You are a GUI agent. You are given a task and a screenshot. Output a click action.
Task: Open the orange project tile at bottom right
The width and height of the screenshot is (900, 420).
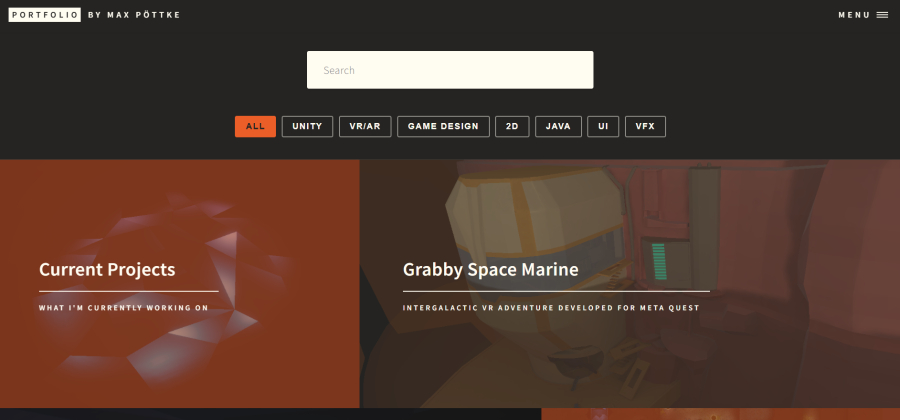720,413
